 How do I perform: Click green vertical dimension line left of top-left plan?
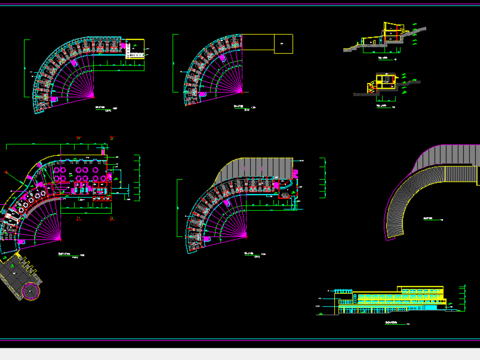click(25, 68)
